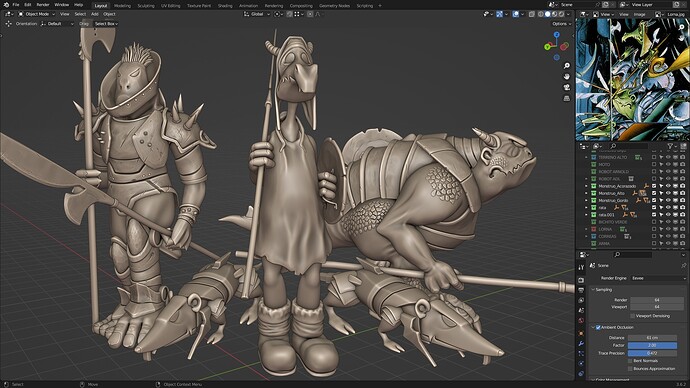Toggle viewport overlays button
Screen dimensions: 690x388
pos(516,14)
